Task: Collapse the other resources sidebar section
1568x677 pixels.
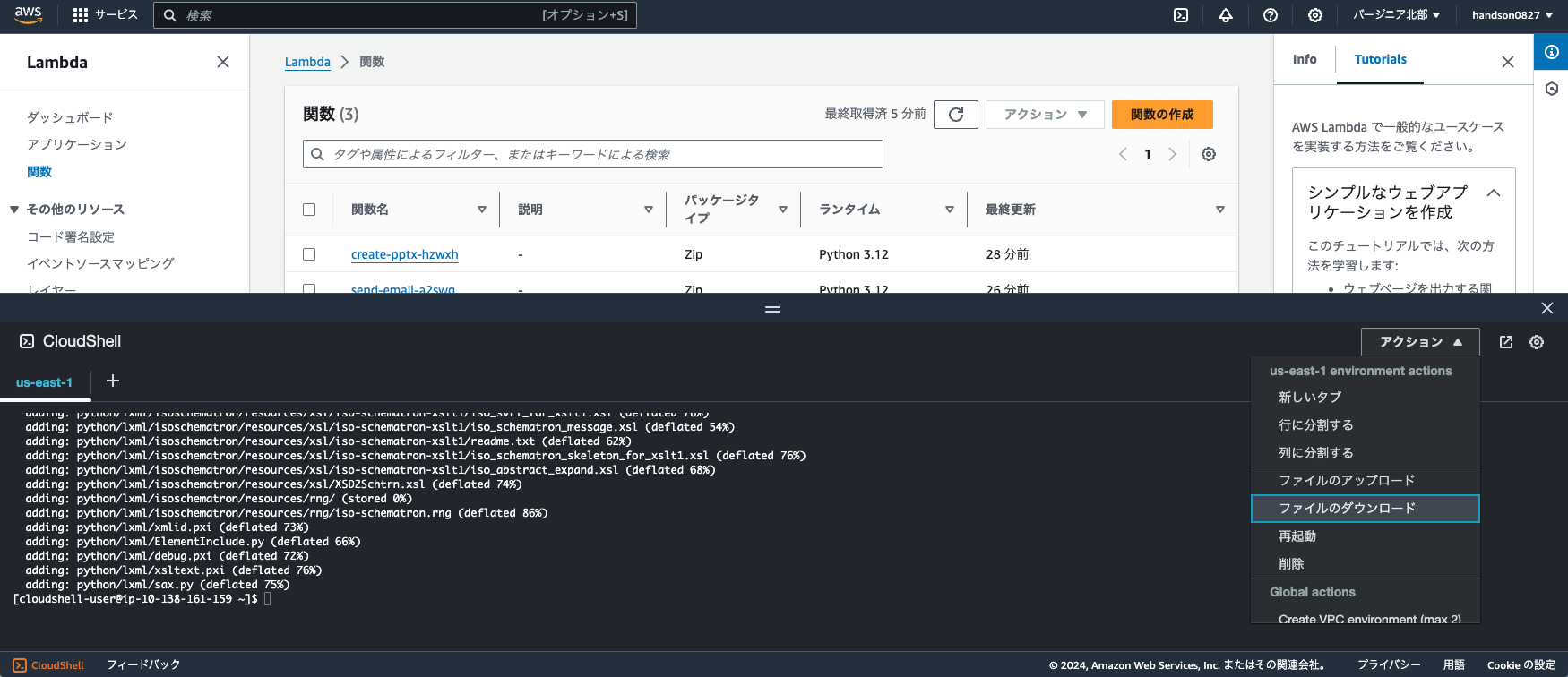Action: point(14,210)
